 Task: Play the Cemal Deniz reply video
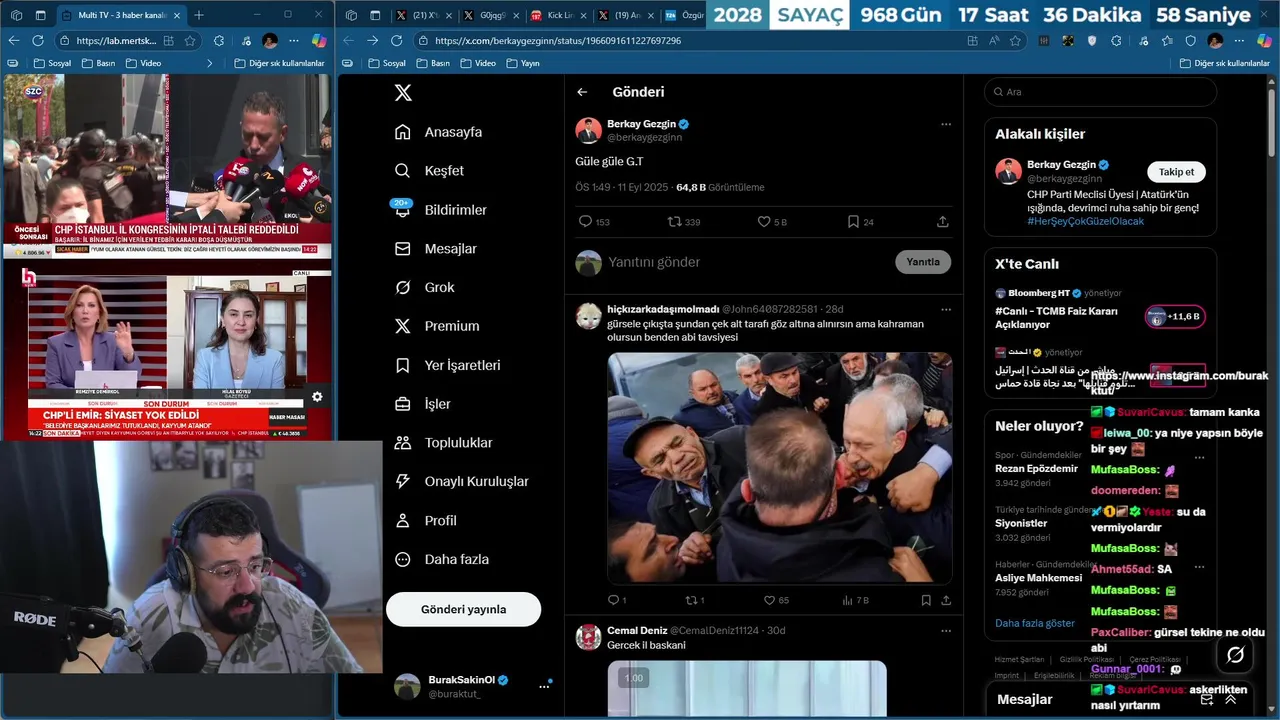coord(747,688)
